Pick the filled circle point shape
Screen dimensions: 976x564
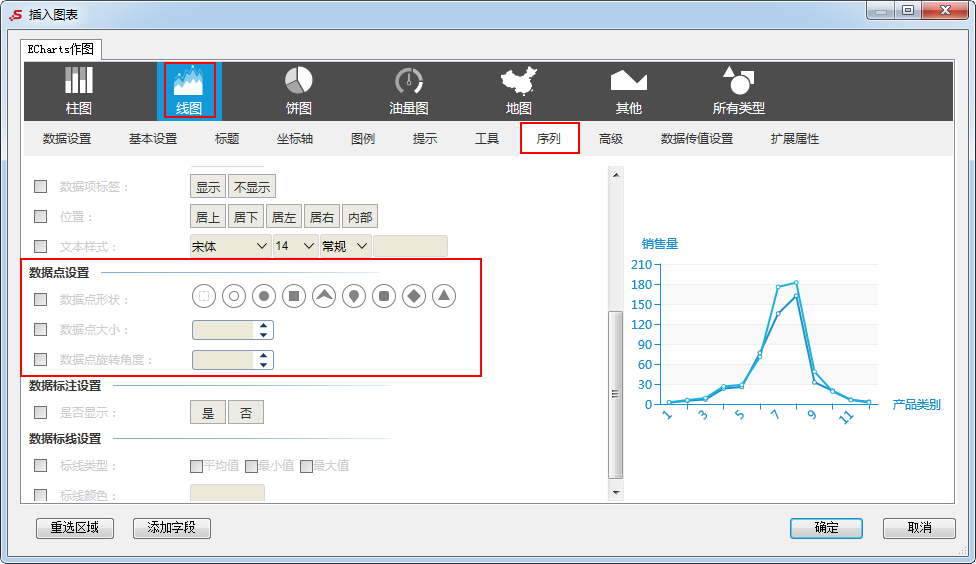click(264, 296)
